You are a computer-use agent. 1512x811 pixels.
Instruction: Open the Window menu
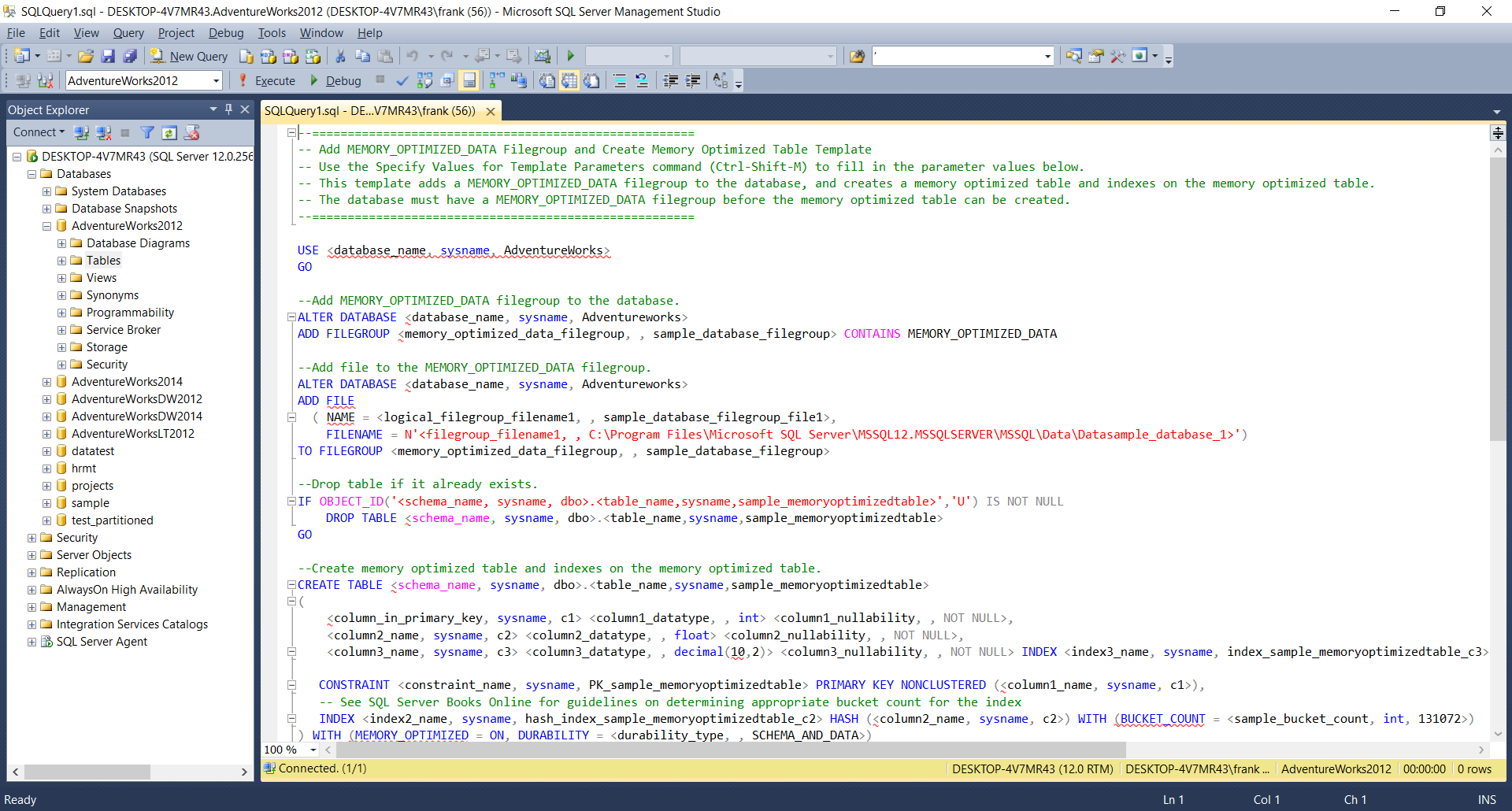[321, 33]
